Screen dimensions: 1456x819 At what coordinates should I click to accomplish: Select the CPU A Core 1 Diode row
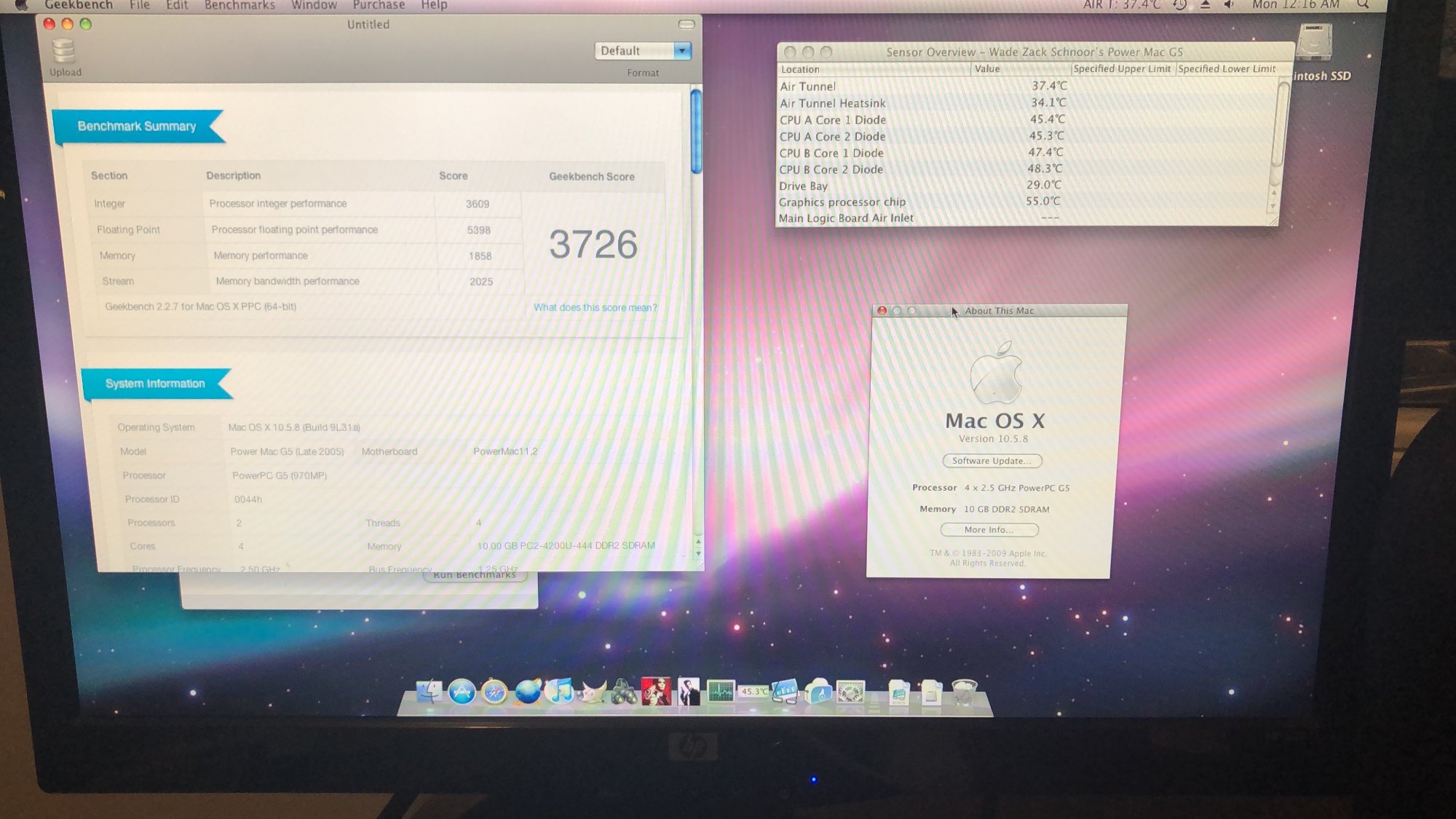(1026, 119)
